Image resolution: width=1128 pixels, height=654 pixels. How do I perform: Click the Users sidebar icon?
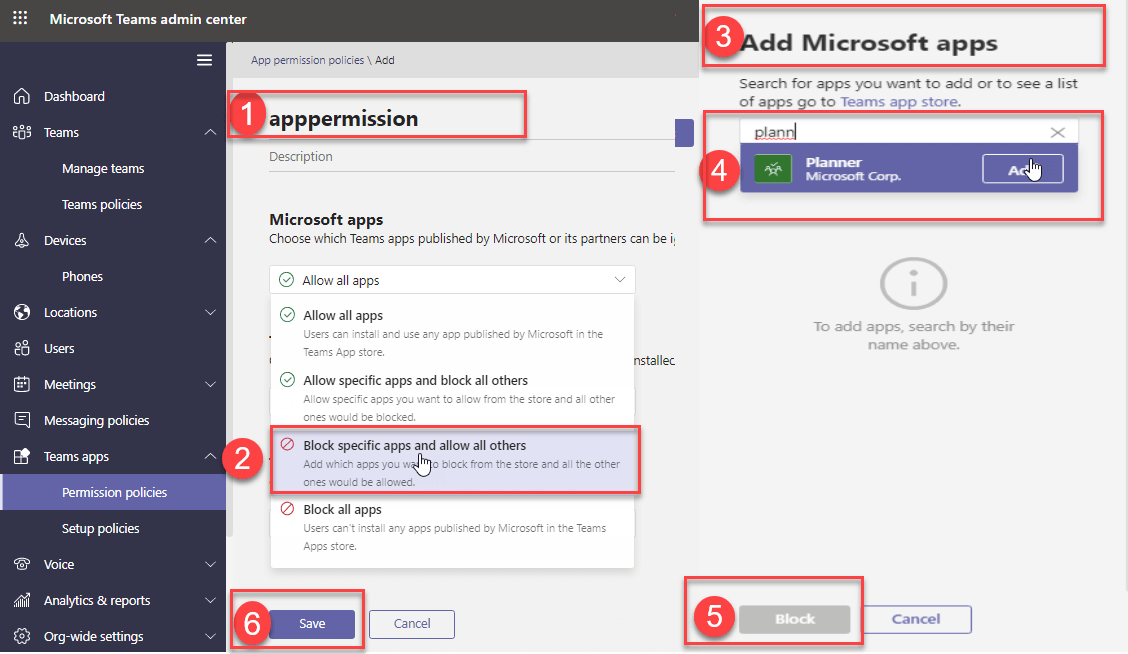click(x=22, y=349)
